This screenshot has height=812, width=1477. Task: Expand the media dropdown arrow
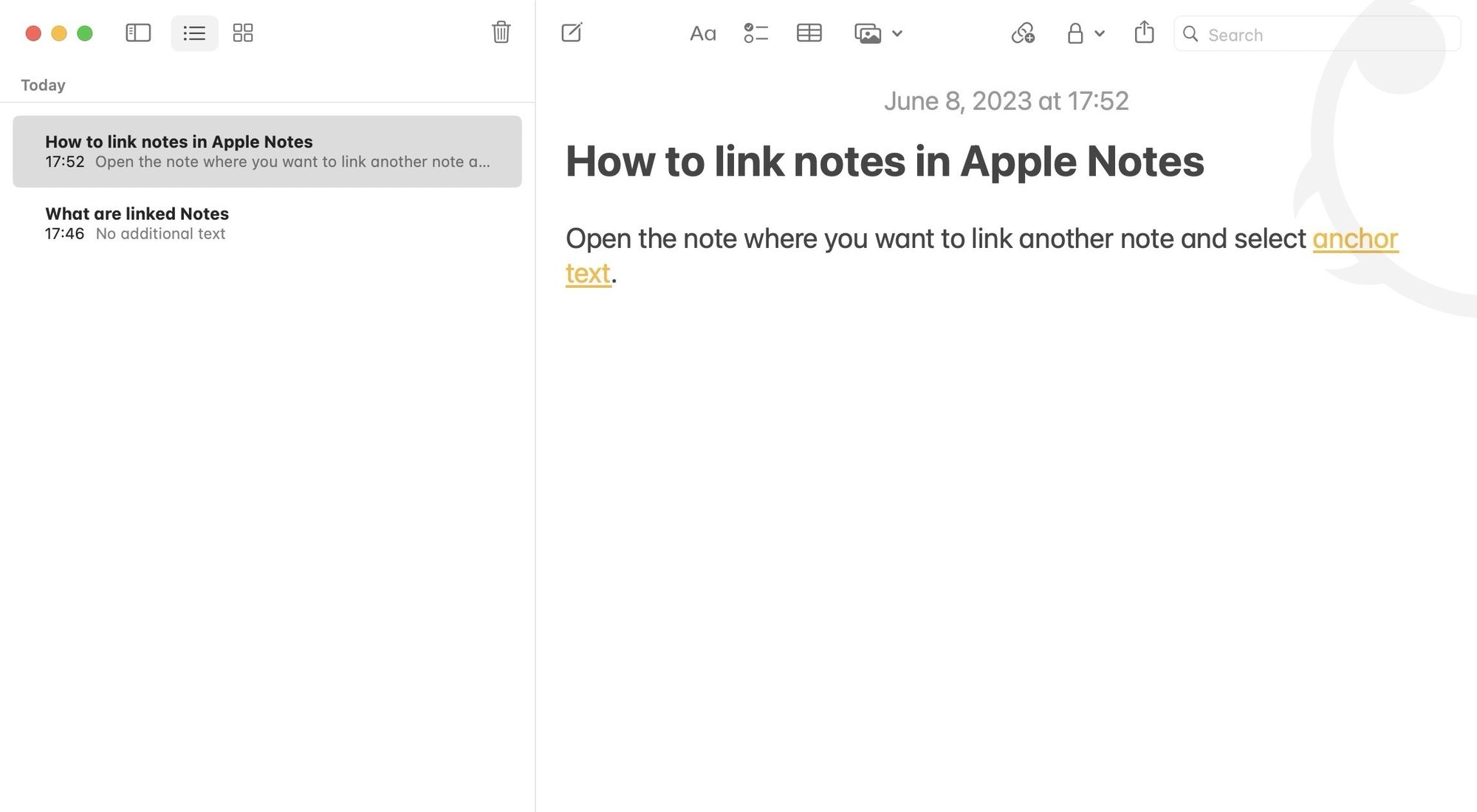[897, 34]
